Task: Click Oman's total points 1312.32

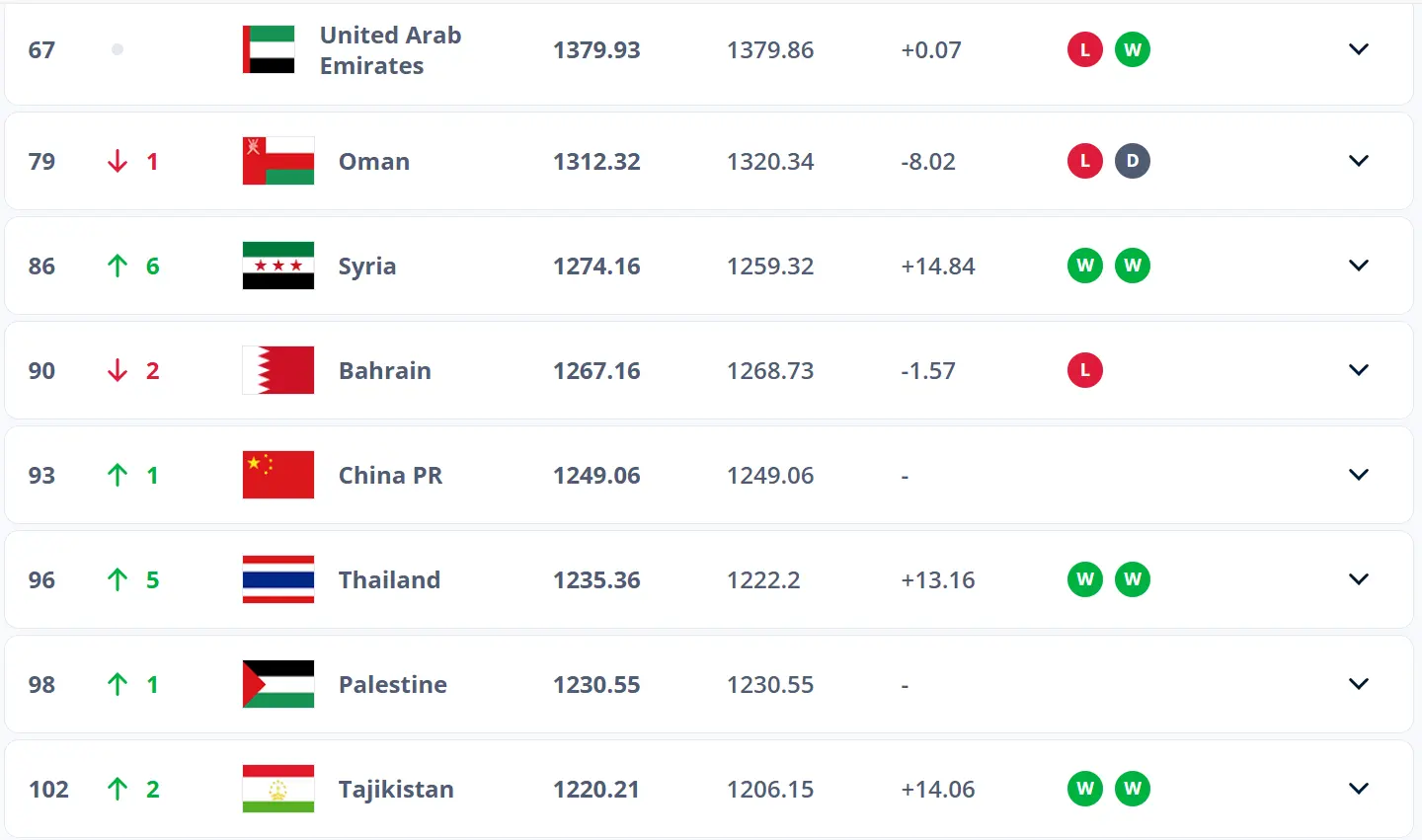Action: click(x=596, y=161)
